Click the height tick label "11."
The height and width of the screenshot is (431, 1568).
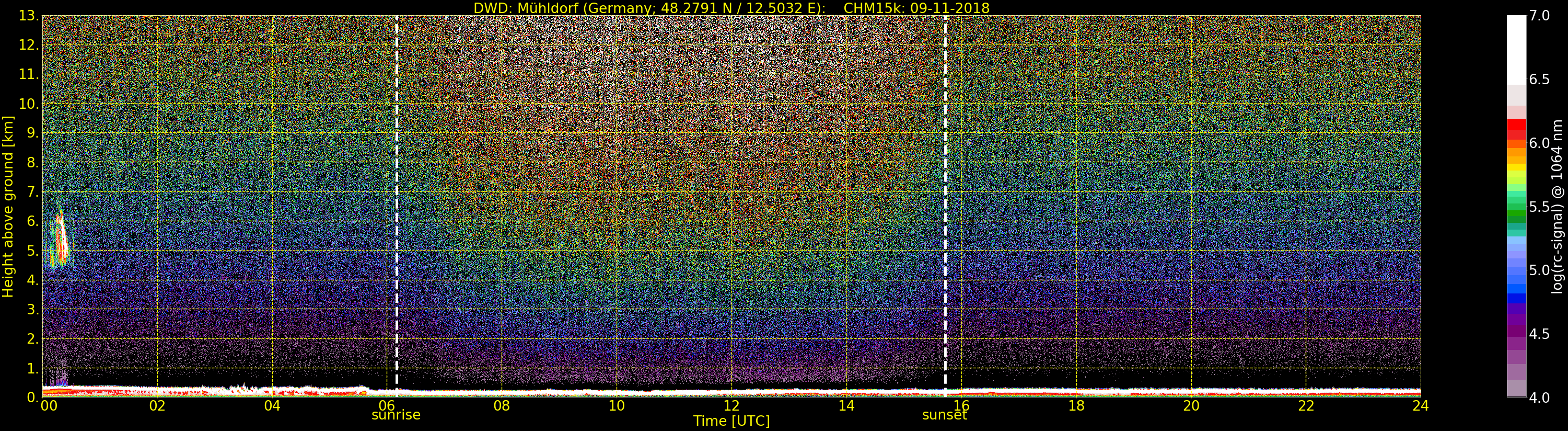click(29, 74)
